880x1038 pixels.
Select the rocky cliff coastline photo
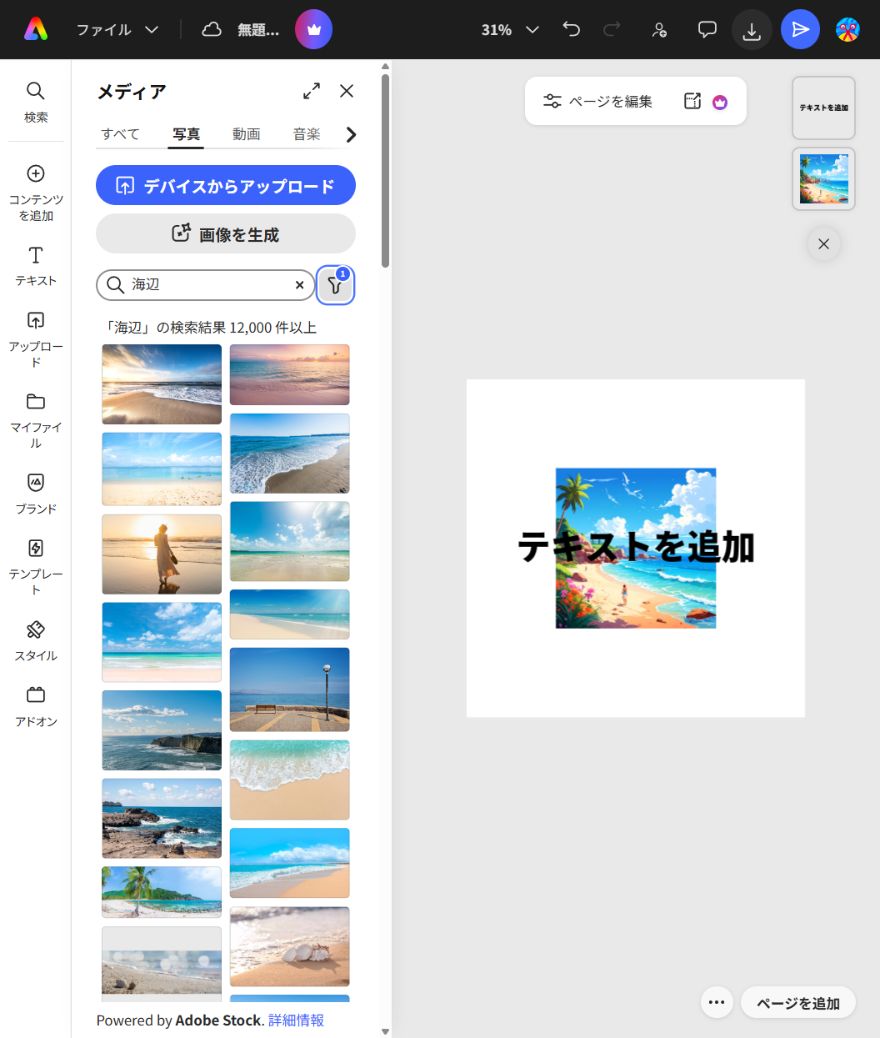pyautogui.click(x=162, y=730)
